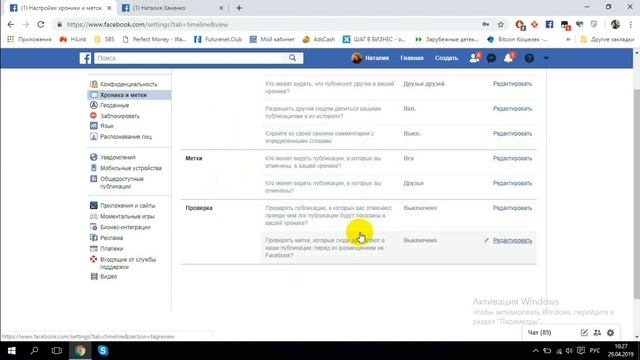
Task: Open Мой кабинет bookmark
Action: click(272, 39)
